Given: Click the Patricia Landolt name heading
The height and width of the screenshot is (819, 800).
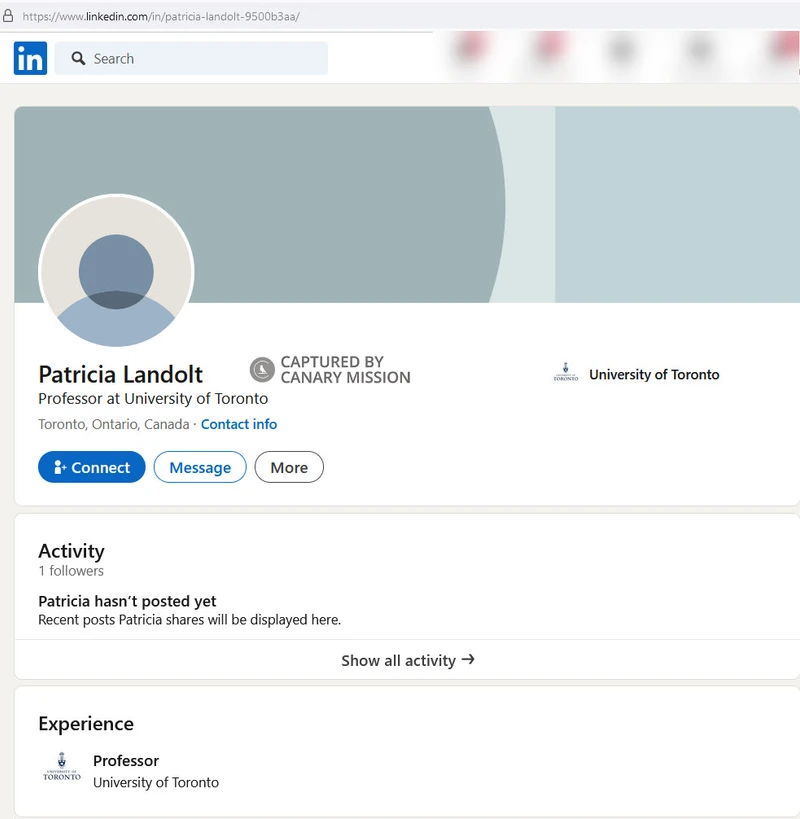Looking at the screenshot, I should pyautogui.click(x=121, y=375).
